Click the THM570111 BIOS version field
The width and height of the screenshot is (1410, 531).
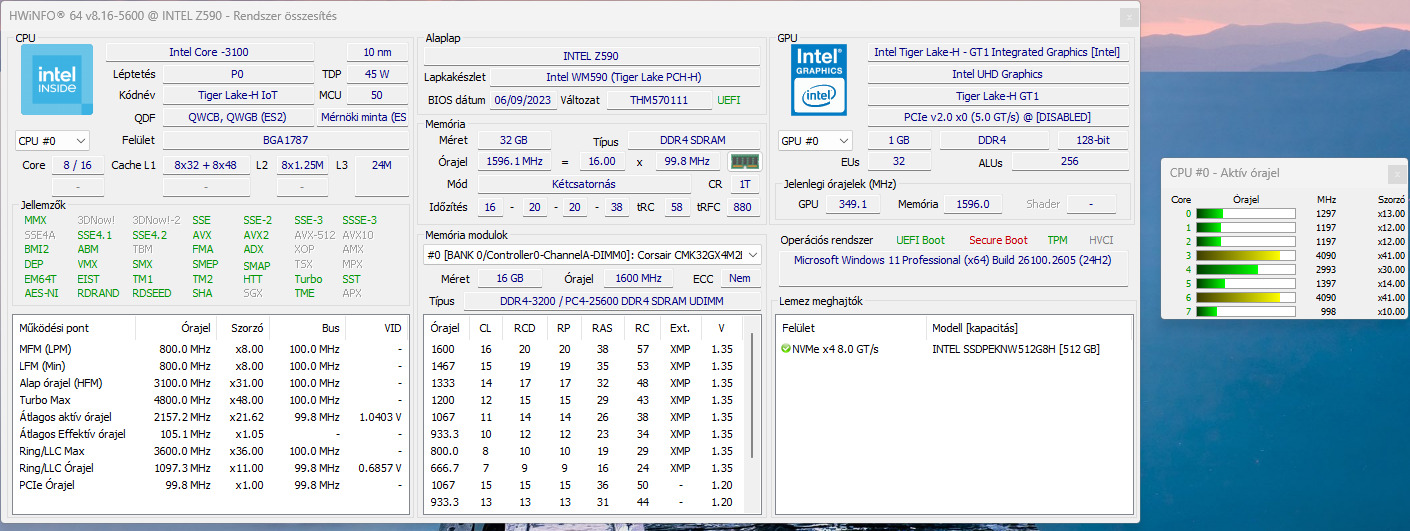tap(660, 100)
